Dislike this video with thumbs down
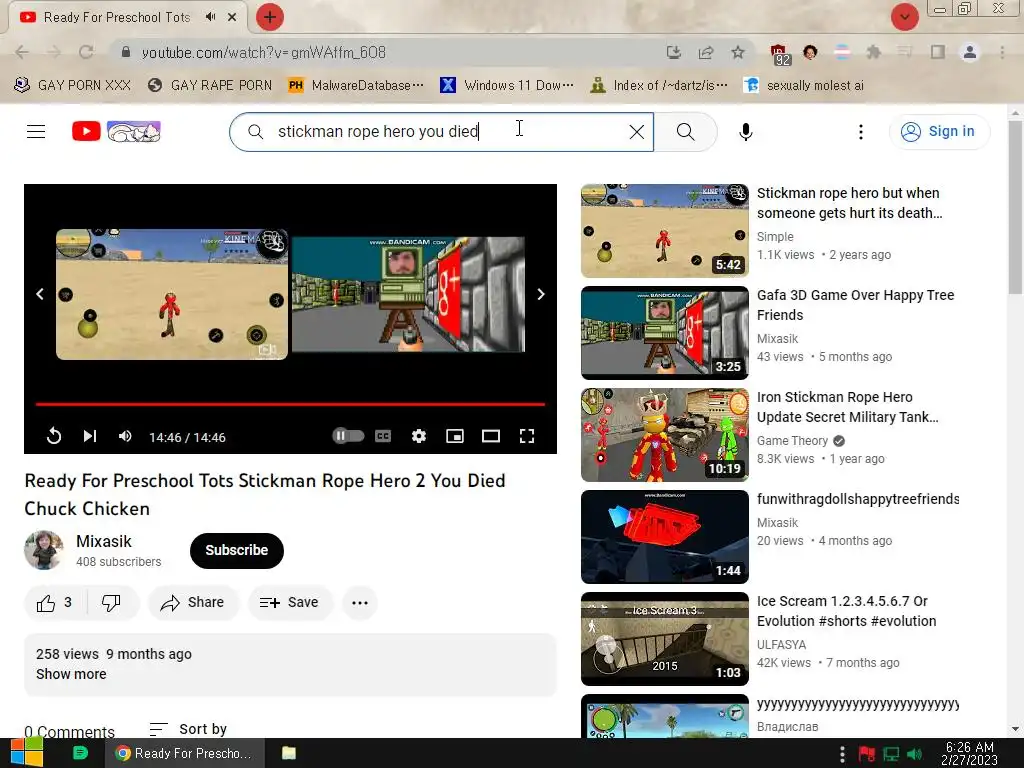 point(111,603)
